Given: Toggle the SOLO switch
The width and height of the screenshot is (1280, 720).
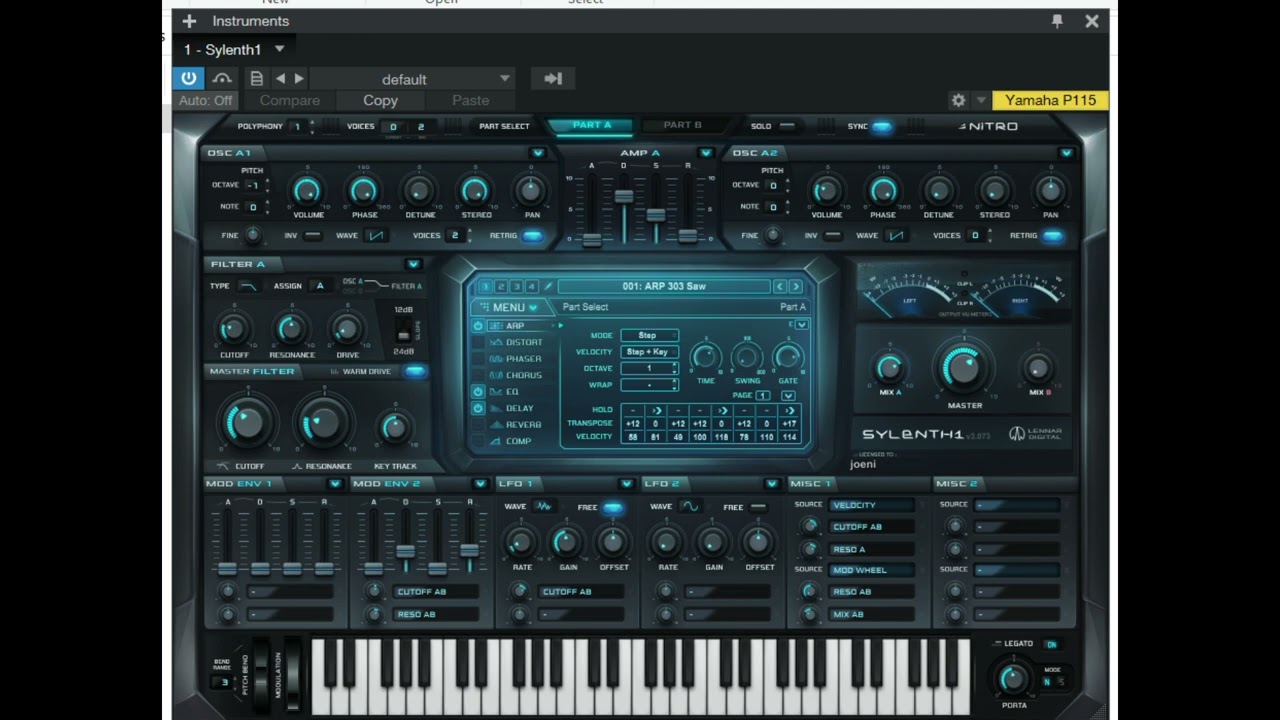Looking at the screenshot, I should [x=787, y=126].
